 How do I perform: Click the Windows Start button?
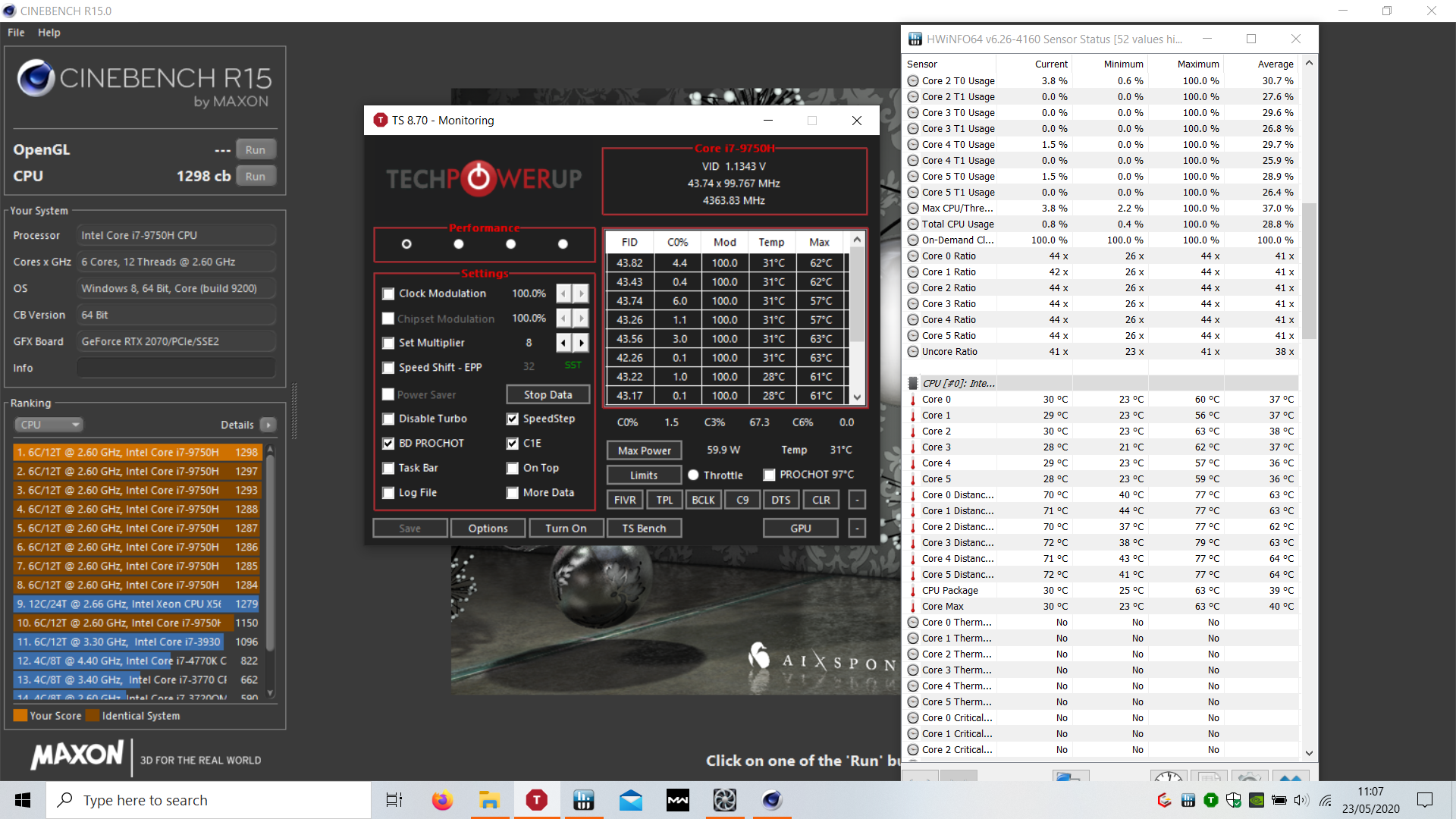[23, 800]
